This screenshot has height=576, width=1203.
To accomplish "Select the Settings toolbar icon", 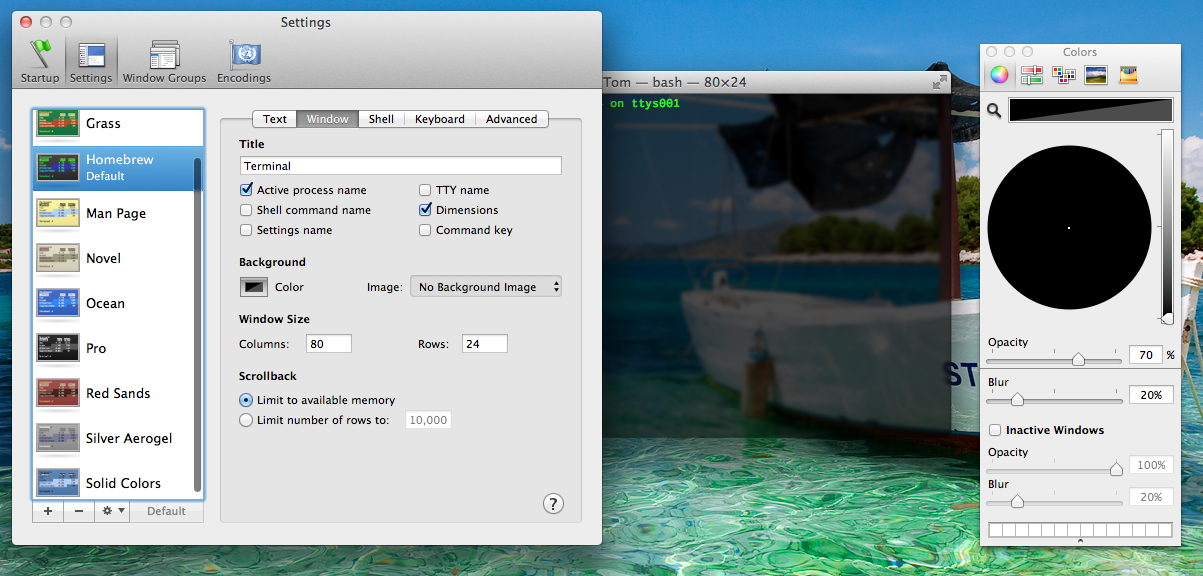I will click(91, 62).
